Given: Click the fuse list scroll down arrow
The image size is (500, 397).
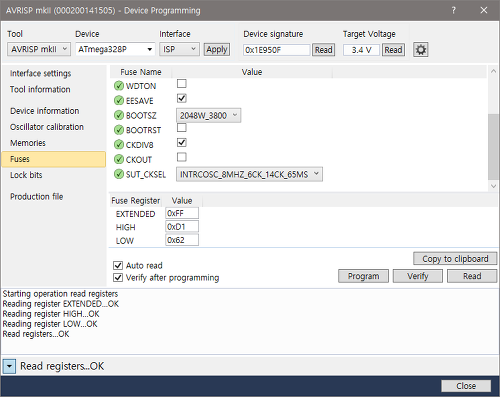Looking at the screenshot, I should click(493, 186).
